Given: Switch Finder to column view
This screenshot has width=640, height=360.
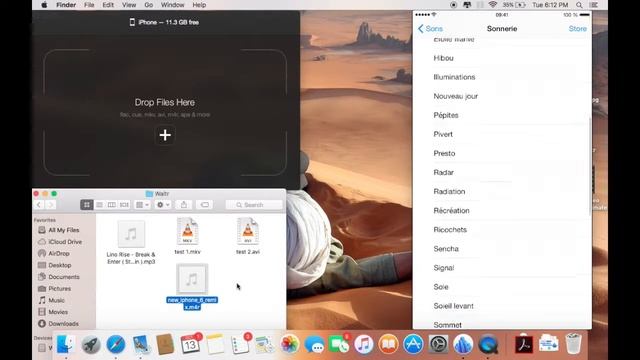Looking at the screenshot, I should 111,204.
